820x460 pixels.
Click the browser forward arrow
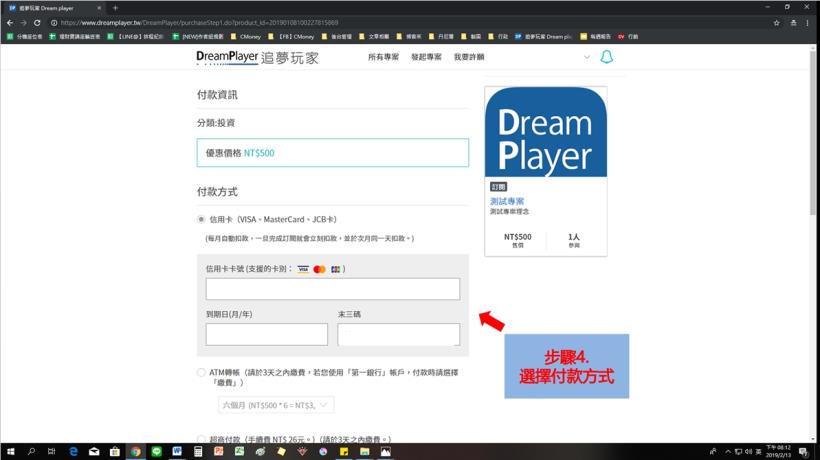24,23
